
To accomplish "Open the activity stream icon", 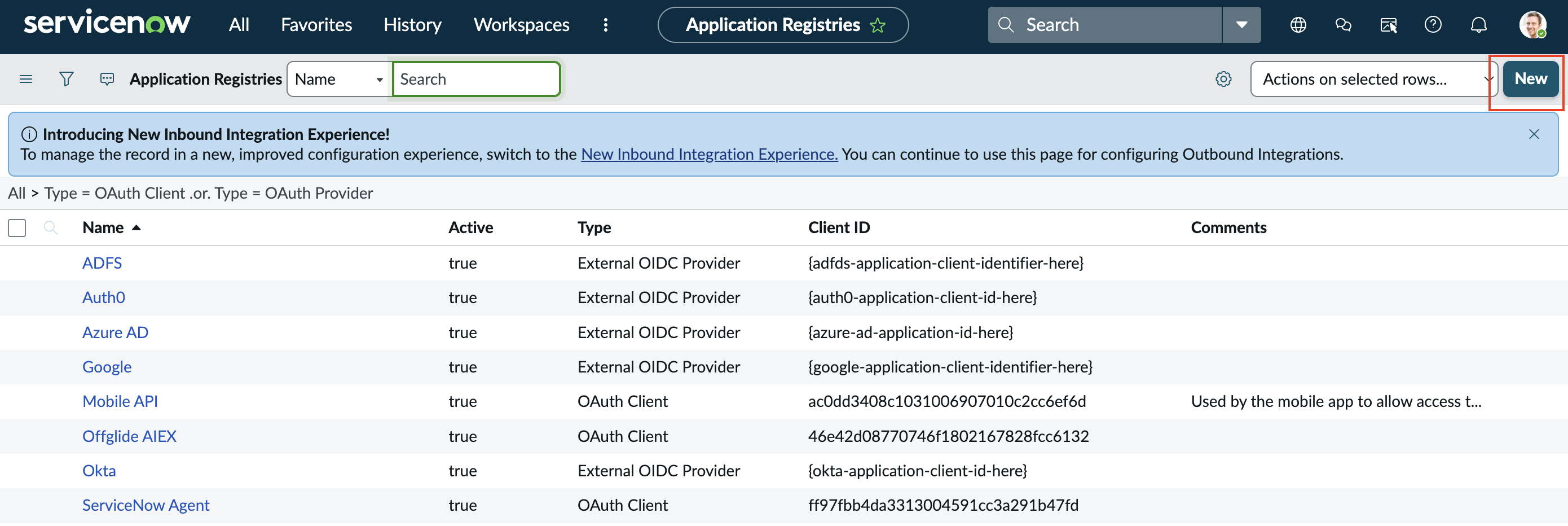I will tap(107, 79).
